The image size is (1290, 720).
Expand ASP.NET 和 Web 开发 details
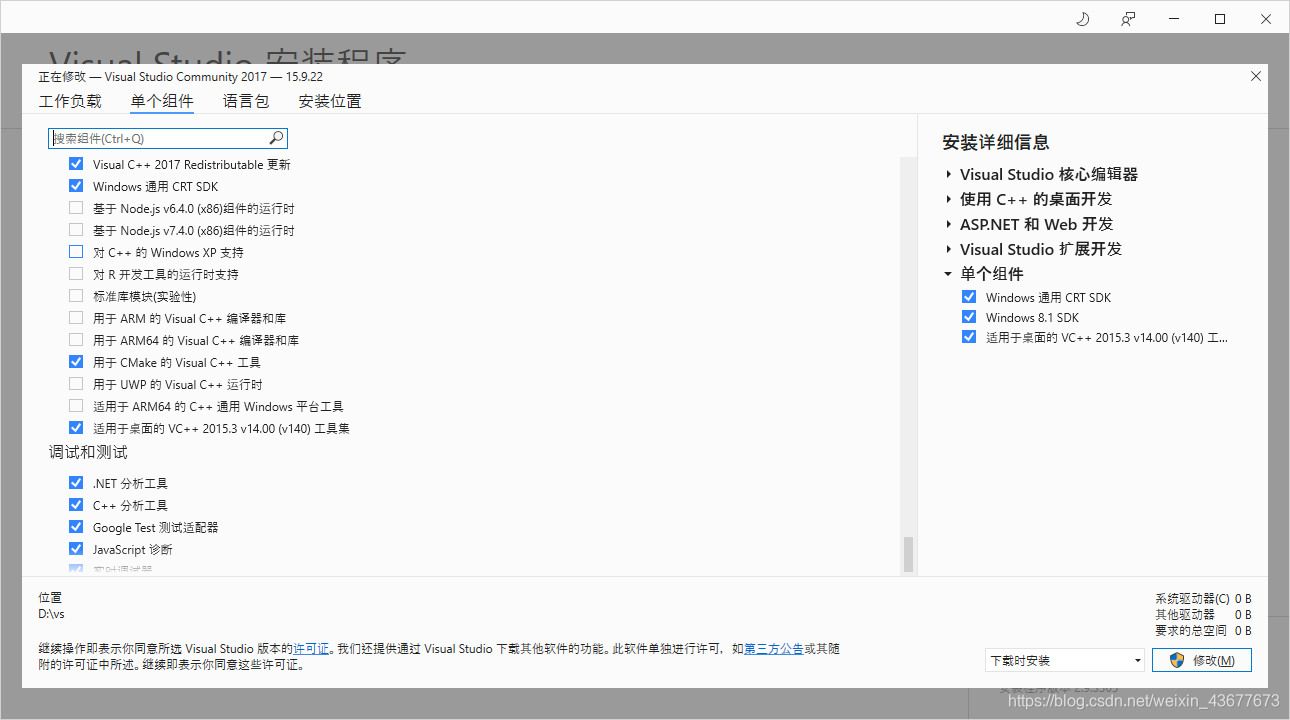click(x=948, y=224)
